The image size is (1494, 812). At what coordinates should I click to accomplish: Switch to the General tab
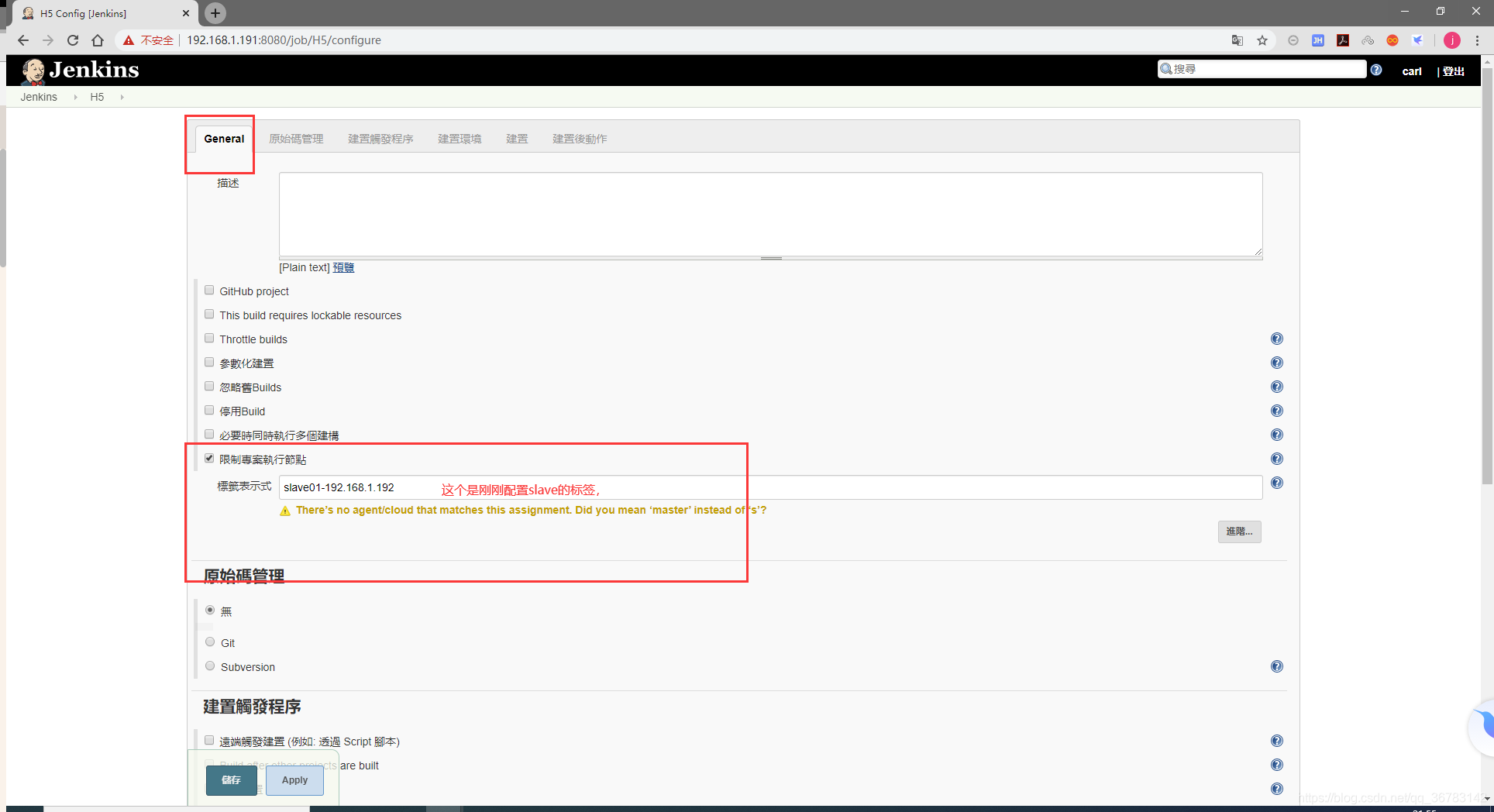coord(224,139)
